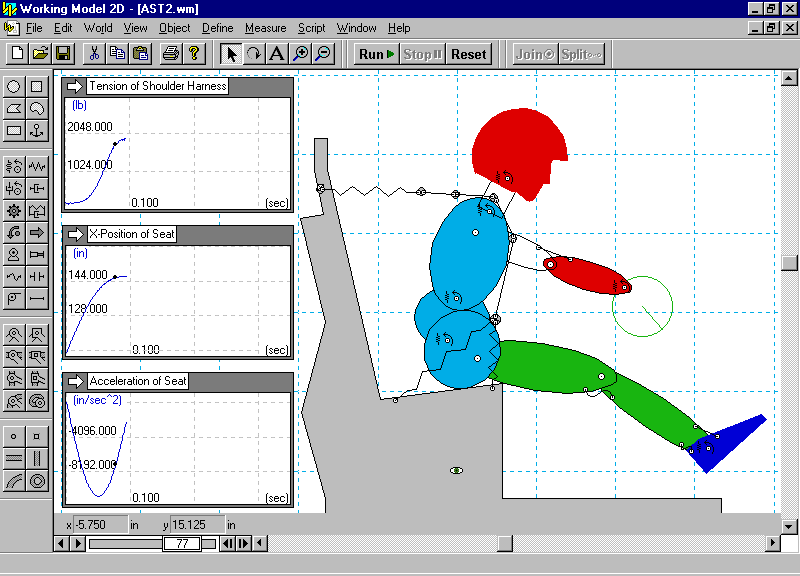800x576 pixels.
Task: Select the Curved slot element tool
Action: tap(14, 481)
